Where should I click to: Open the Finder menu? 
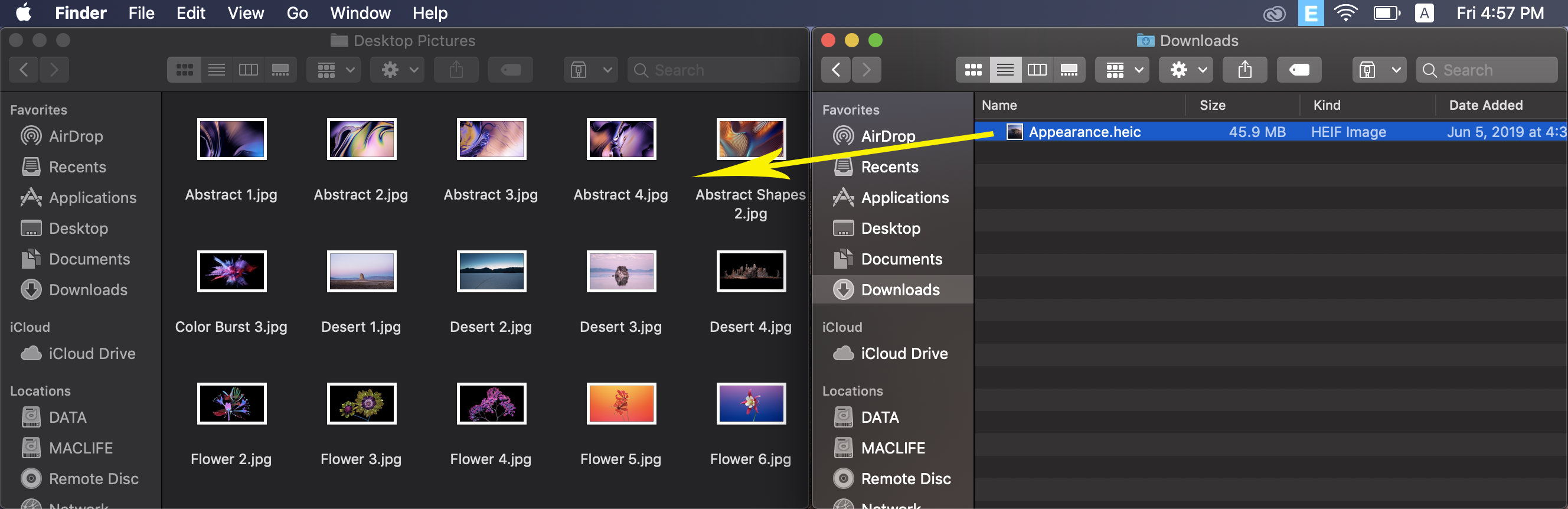(x=81, y=13)
